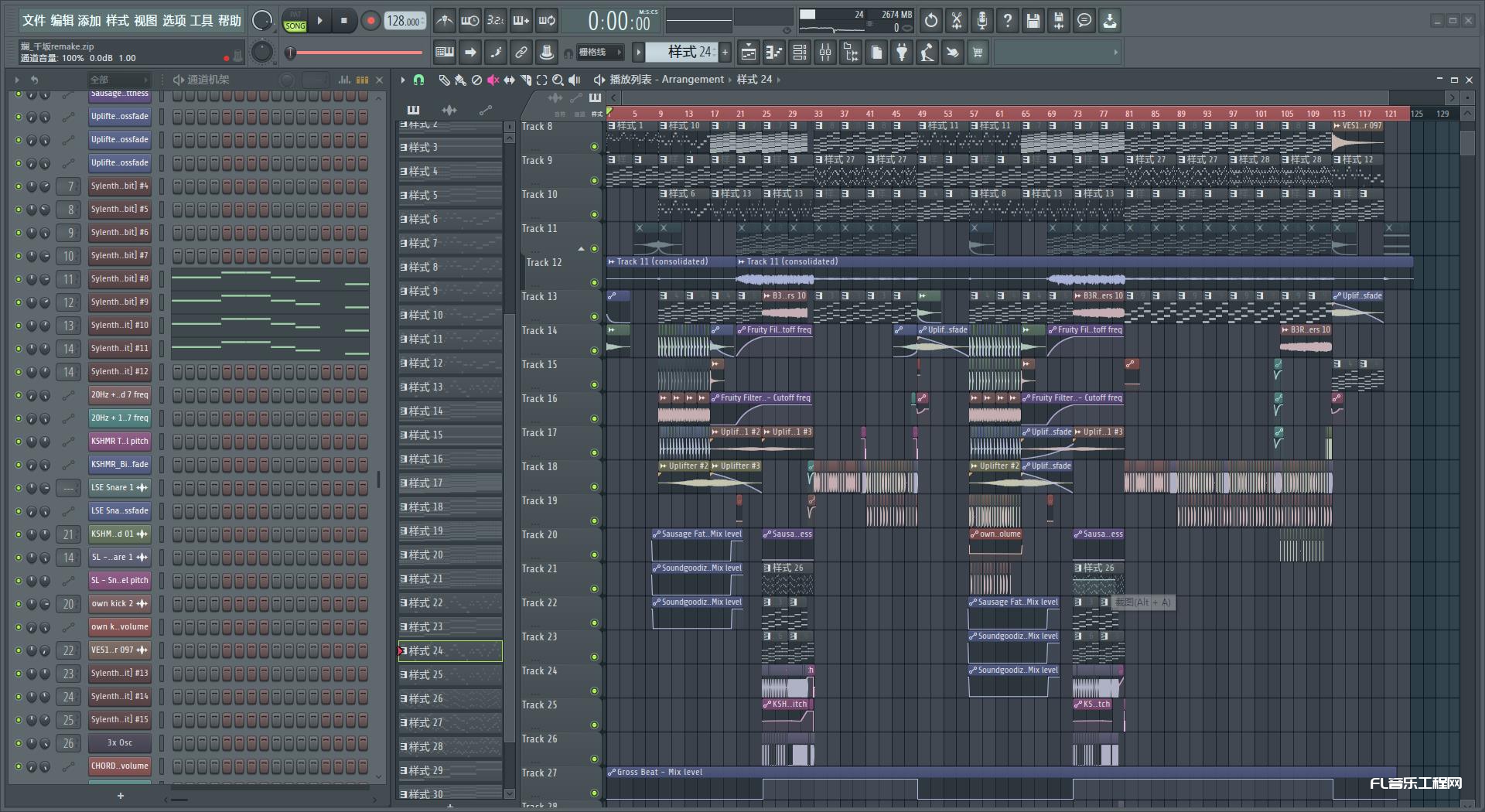Open the piano roll view icon
The image size is (1485, 812).
[x=774, y=53]
